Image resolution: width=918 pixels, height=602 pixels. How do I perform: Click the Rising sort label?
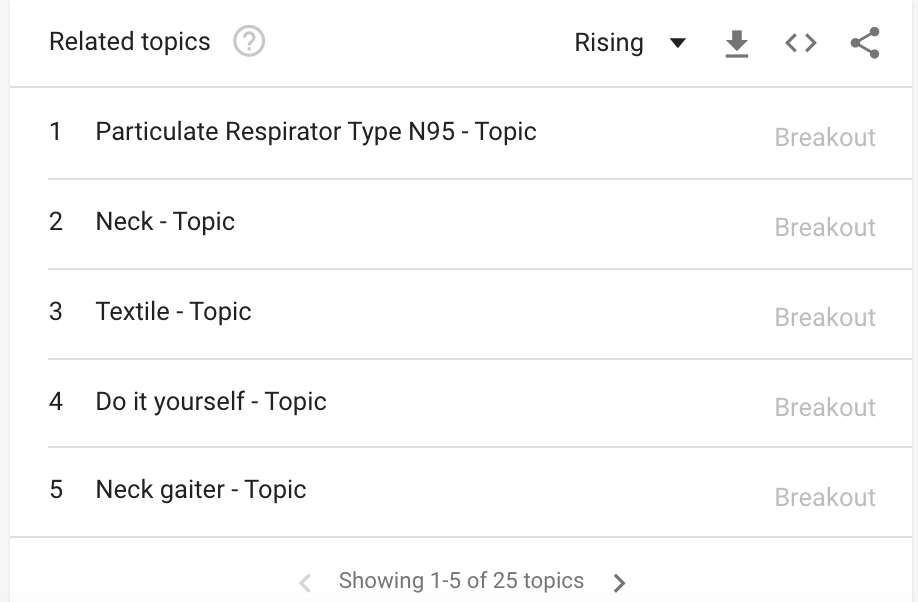click(x=608, y=43)
